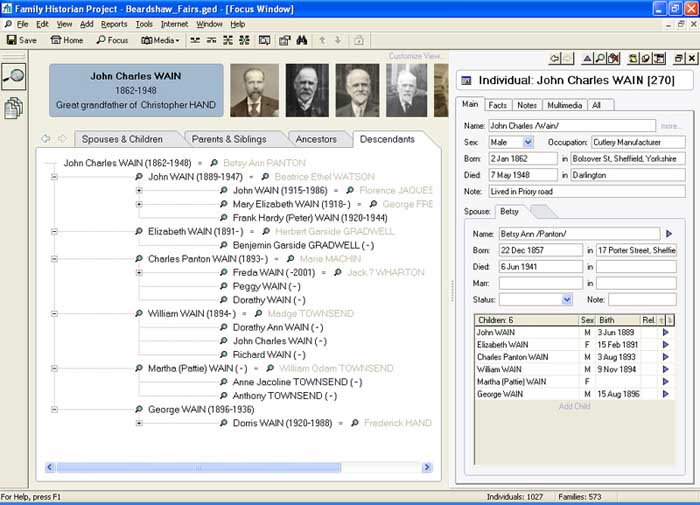700x505 pixels.
Task: Click the binoculars find icon
Action: 285,40
